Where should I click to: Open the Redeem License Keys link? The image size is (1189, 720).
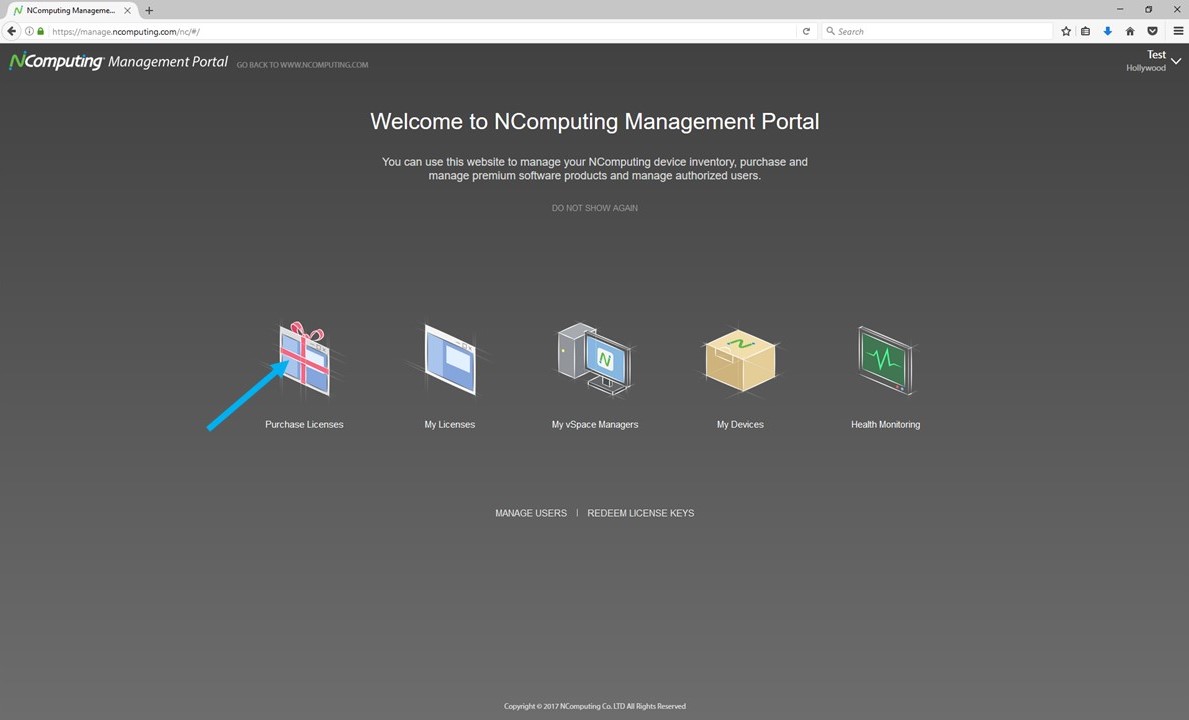coord(641,513)
